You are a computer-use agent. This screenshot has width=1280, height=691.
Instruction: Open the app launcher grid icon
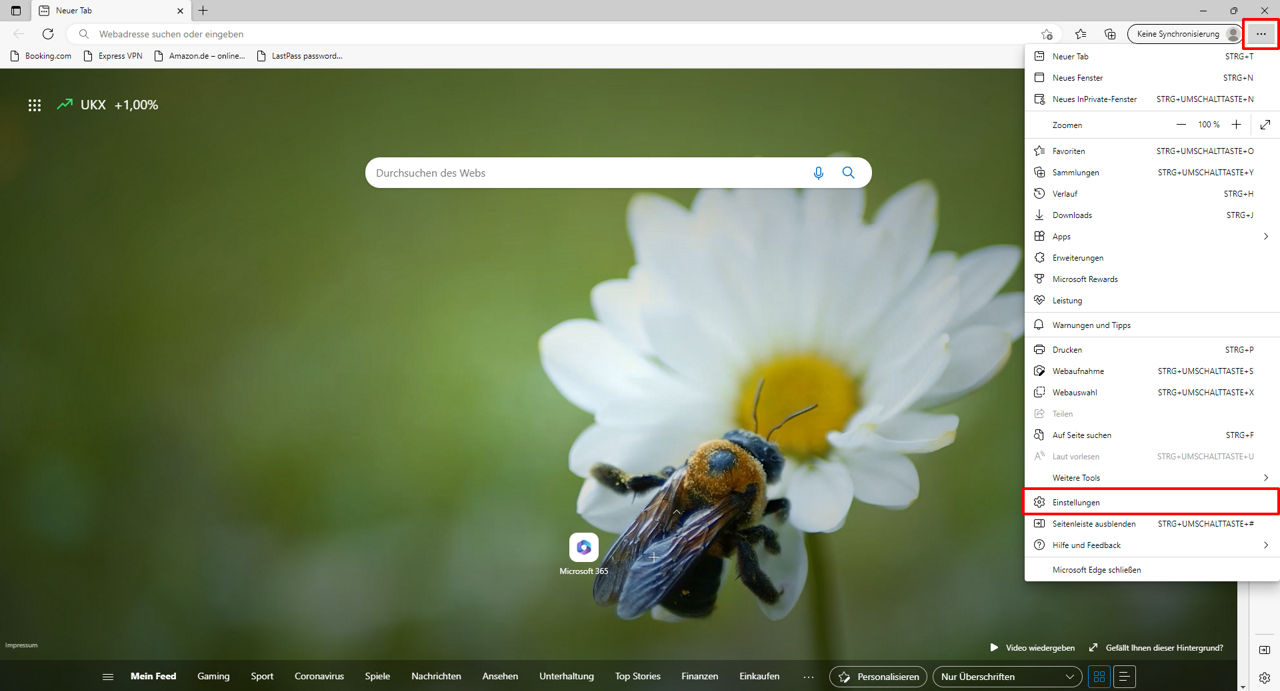pos(34,104)
